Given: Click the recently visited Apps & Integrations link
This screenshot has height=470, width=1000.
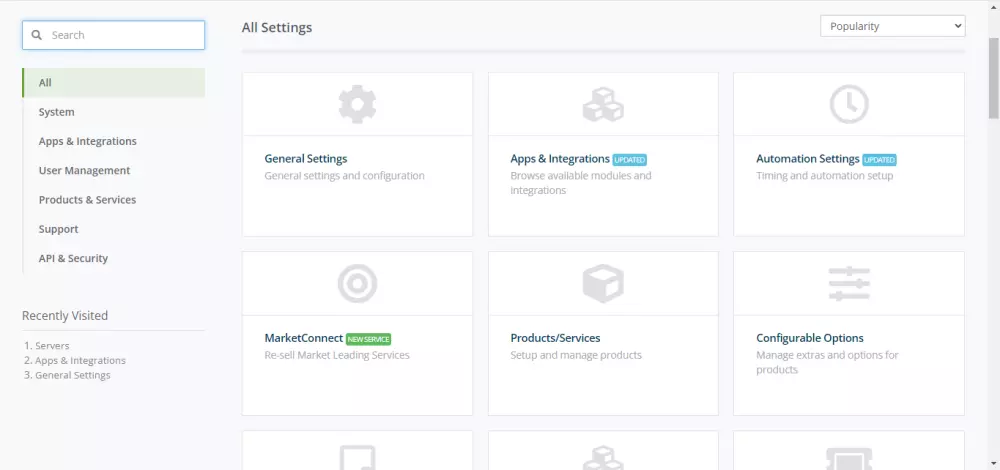Looking at the screenshot, I should click(80, 360).
